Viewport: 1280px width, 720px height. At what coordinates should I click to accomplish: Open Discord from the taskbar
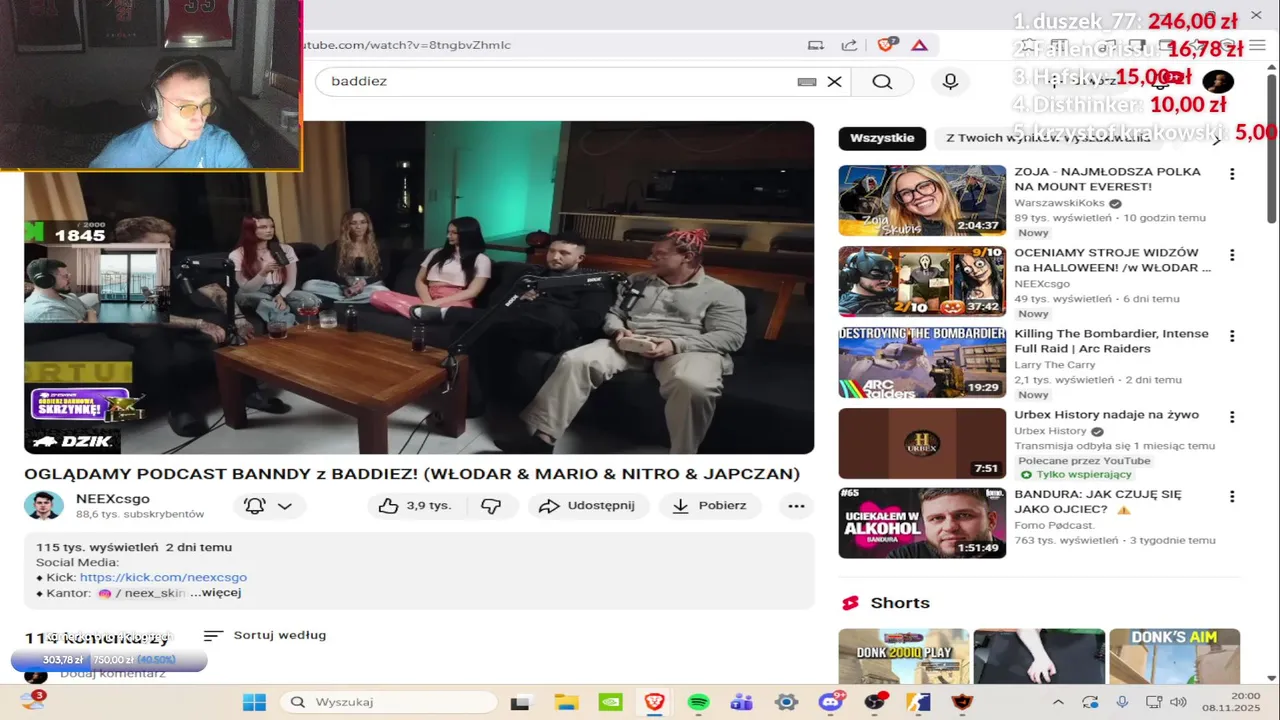(831, 702)
